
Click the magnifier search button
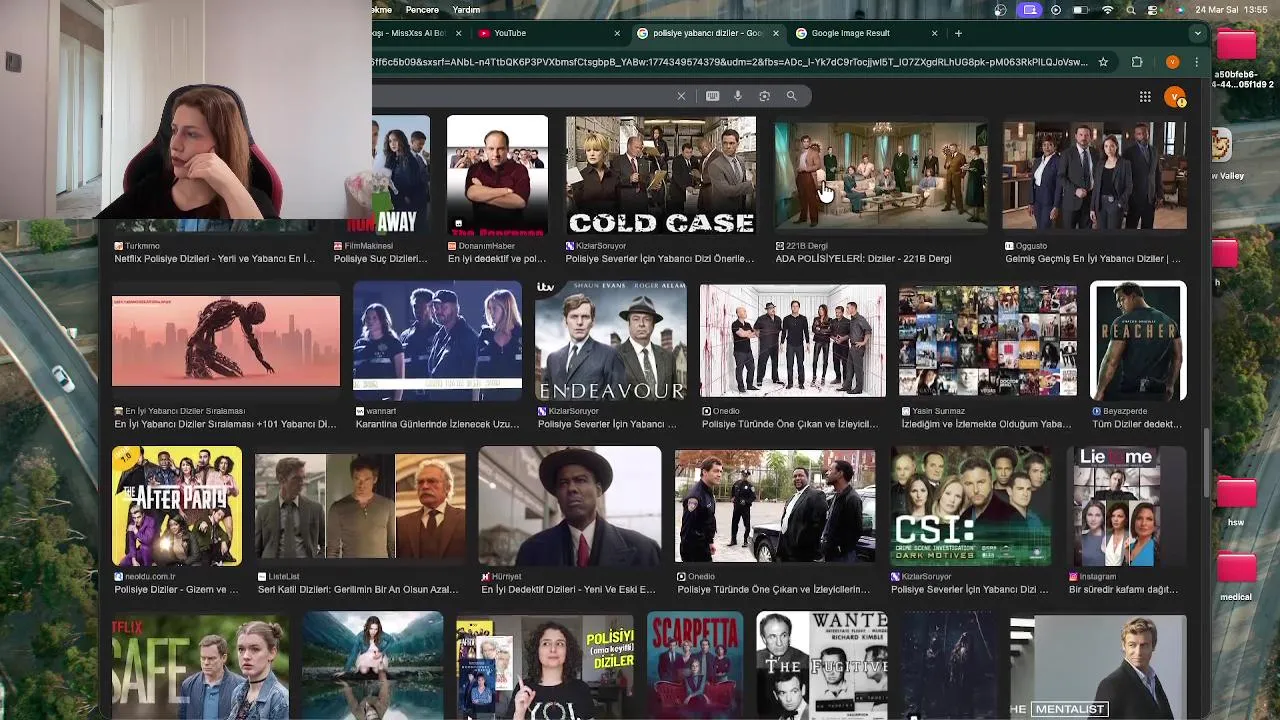[x=791, y=96]
